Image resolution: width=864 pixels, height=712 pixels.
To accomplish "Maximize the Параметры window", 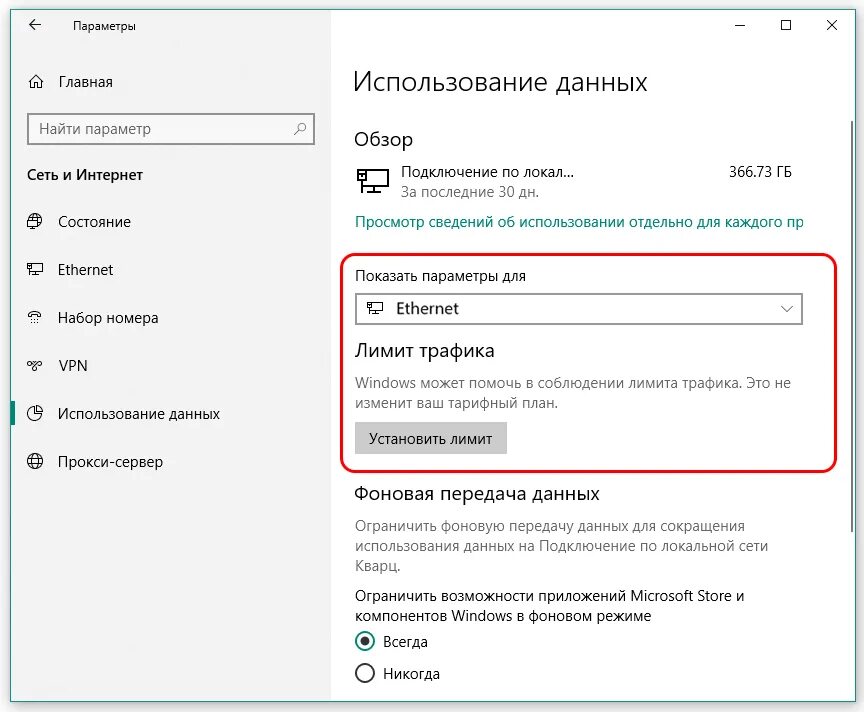I will tap(786, 25).
